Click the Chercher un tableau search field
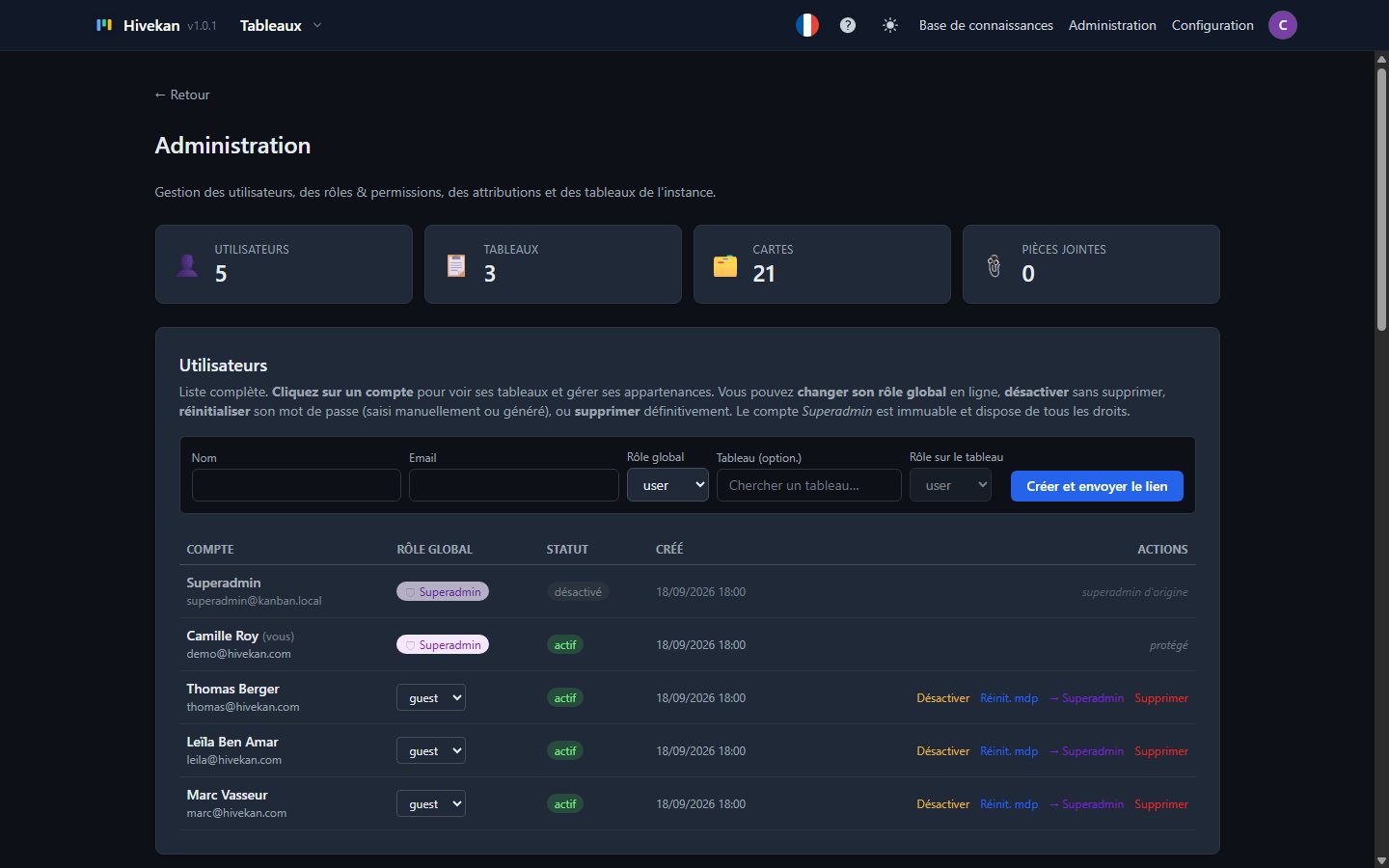 [809, 485]
